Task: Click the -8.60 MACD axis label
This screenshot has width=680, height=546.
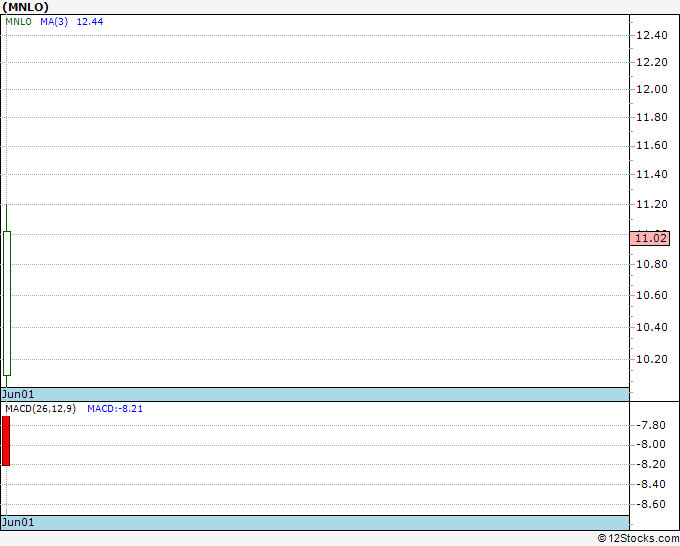Action: point(651,504)
